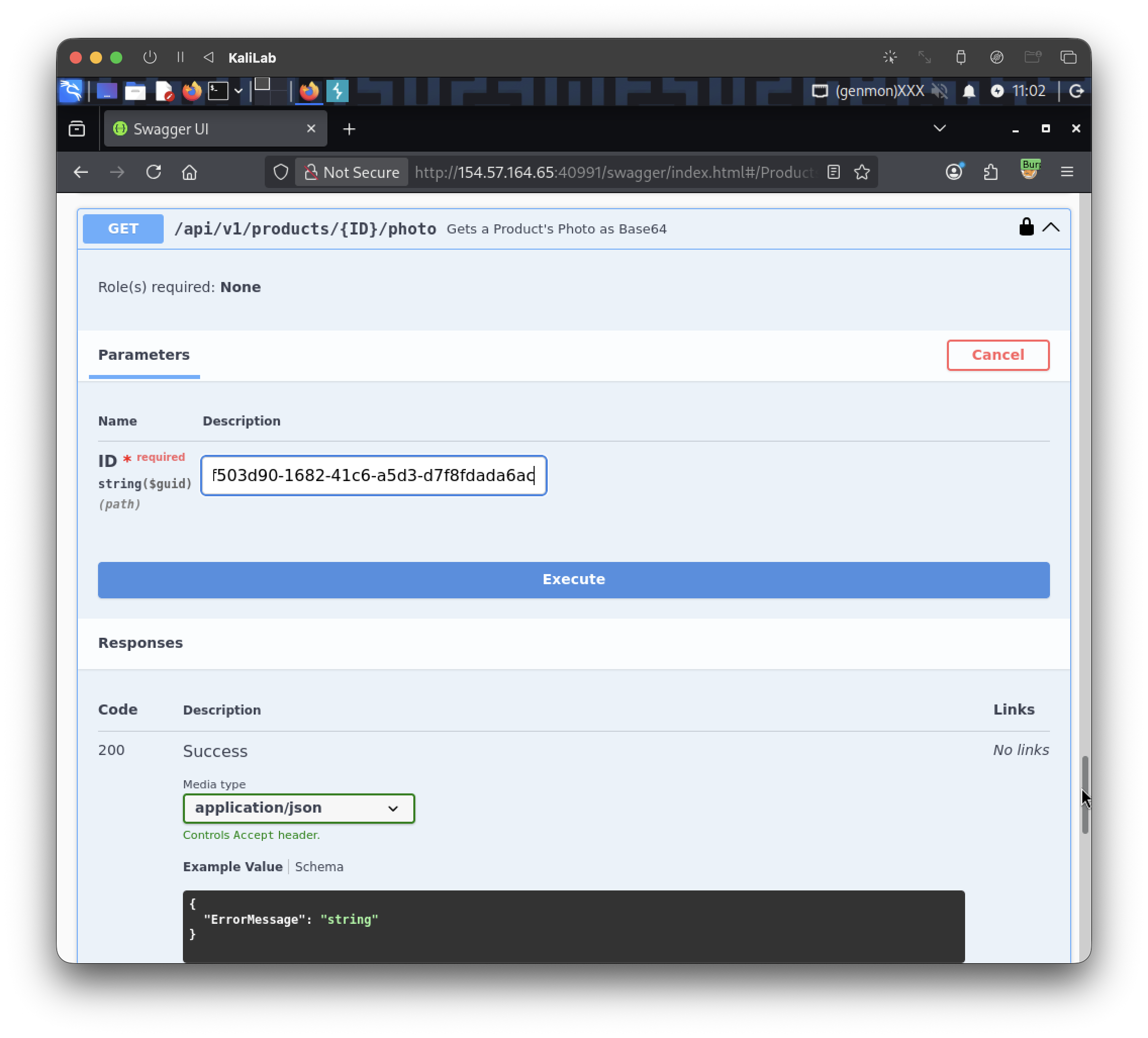Viewport: 1148px width, 1038px height.
Task: Open the Firefox recent browsing view icon
Action: 77,129
